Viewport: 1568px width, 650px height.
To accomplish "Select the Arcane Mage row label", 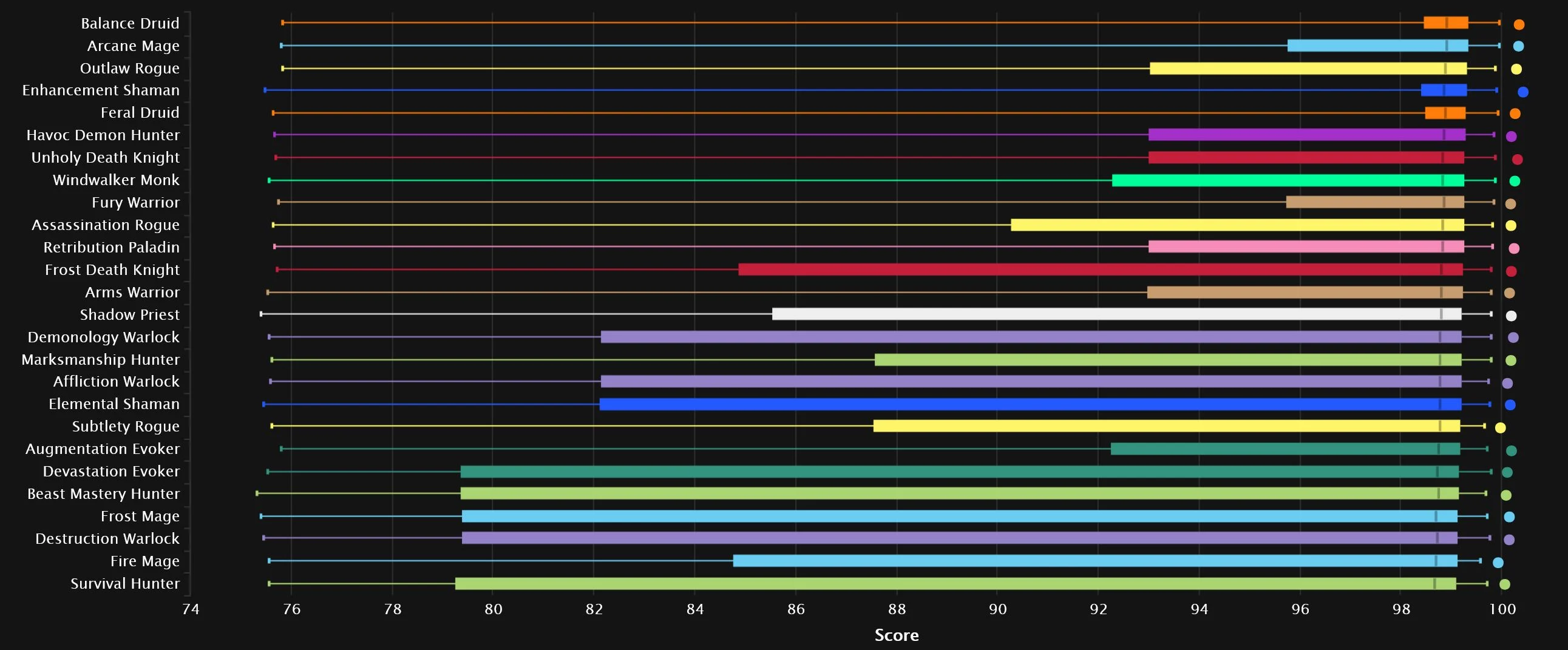I will tap(134, 46).
